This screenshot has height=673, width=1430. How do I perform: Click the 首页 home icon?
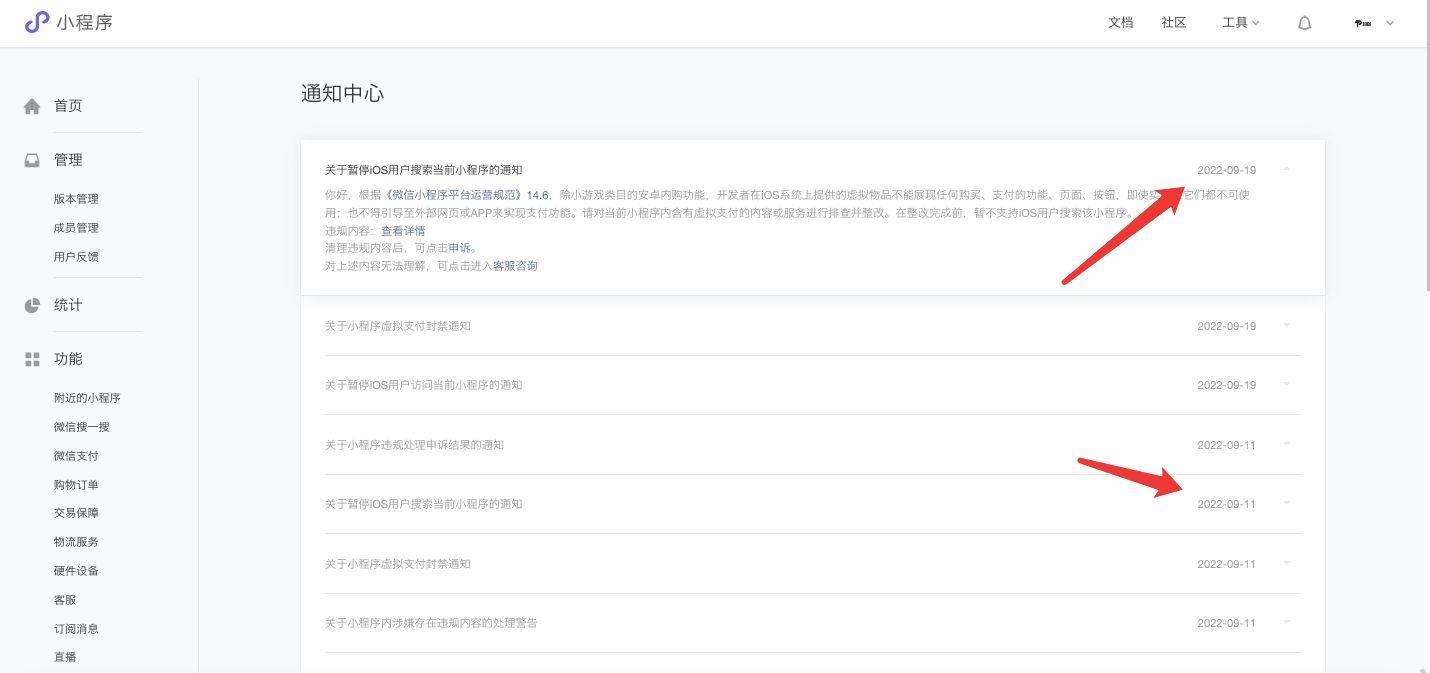32,106
